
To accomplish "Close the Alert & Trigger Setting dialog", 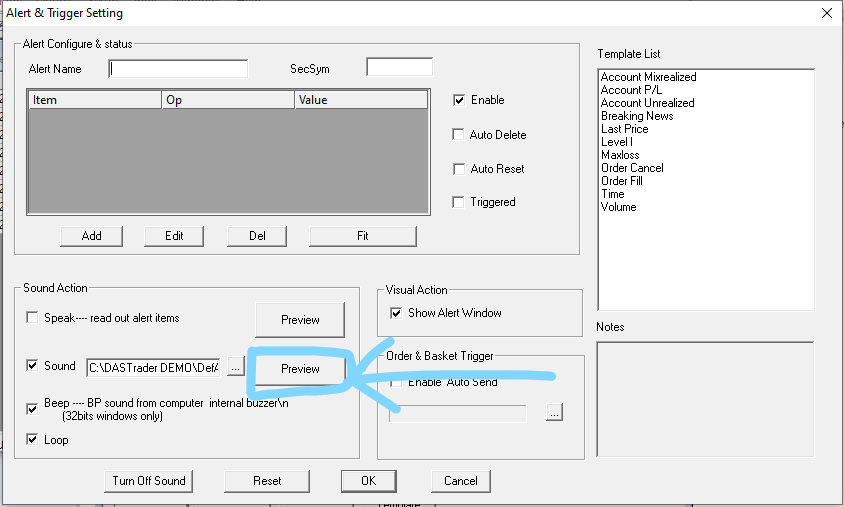I will tap(826, 13).
